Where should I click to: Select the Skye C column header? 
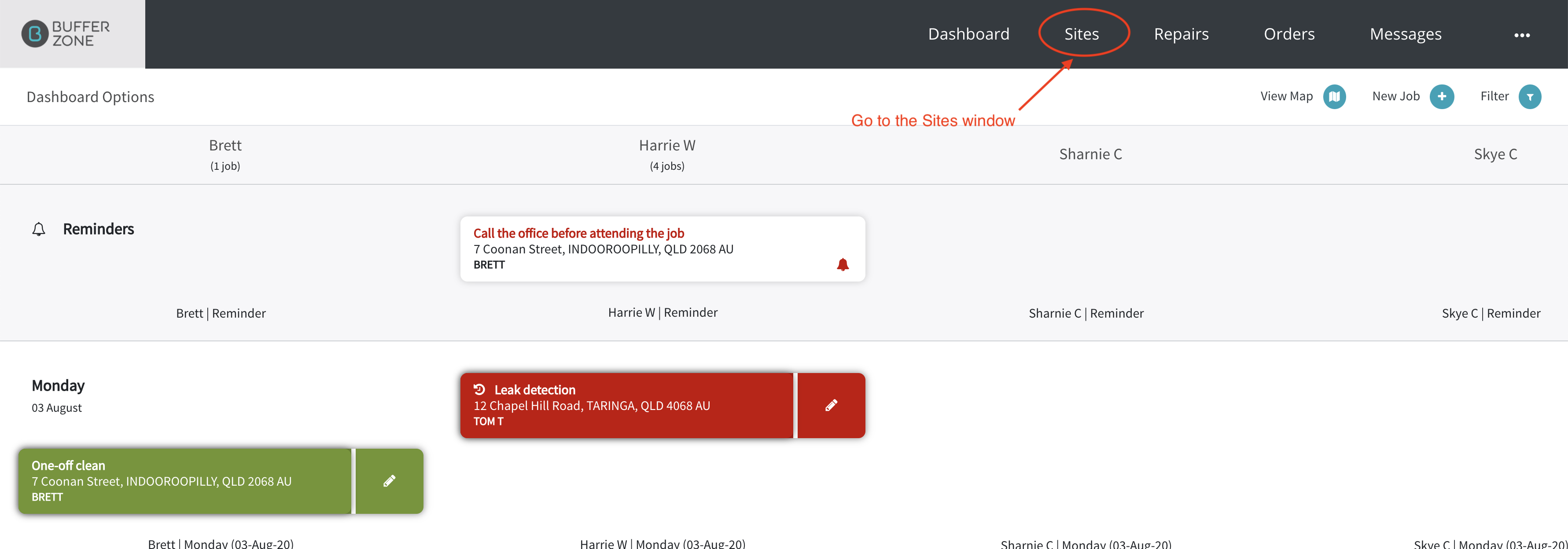[x=1495, y=154]
